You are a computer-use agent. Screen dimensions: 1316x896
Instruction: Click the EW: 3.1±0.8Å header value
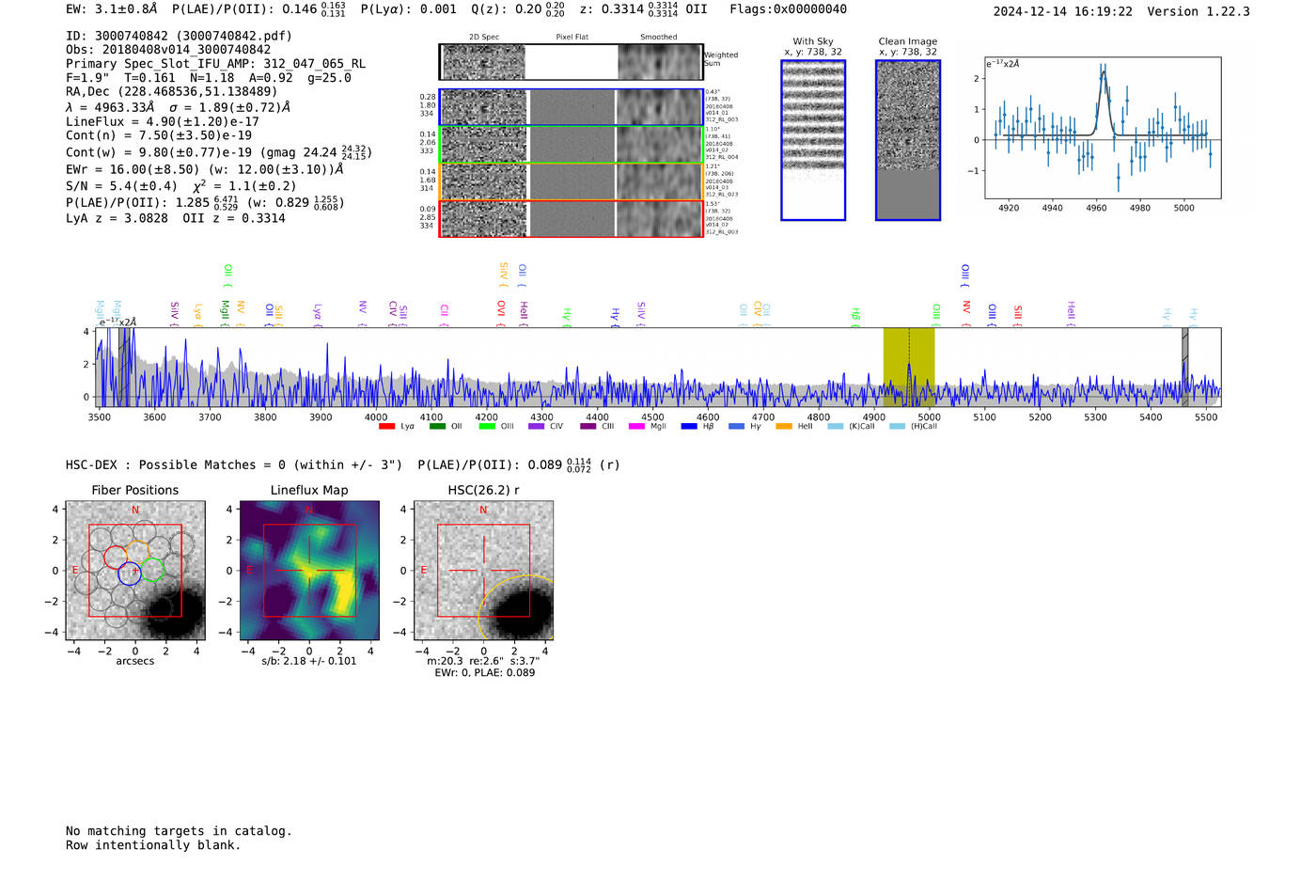tap(112, 9)
